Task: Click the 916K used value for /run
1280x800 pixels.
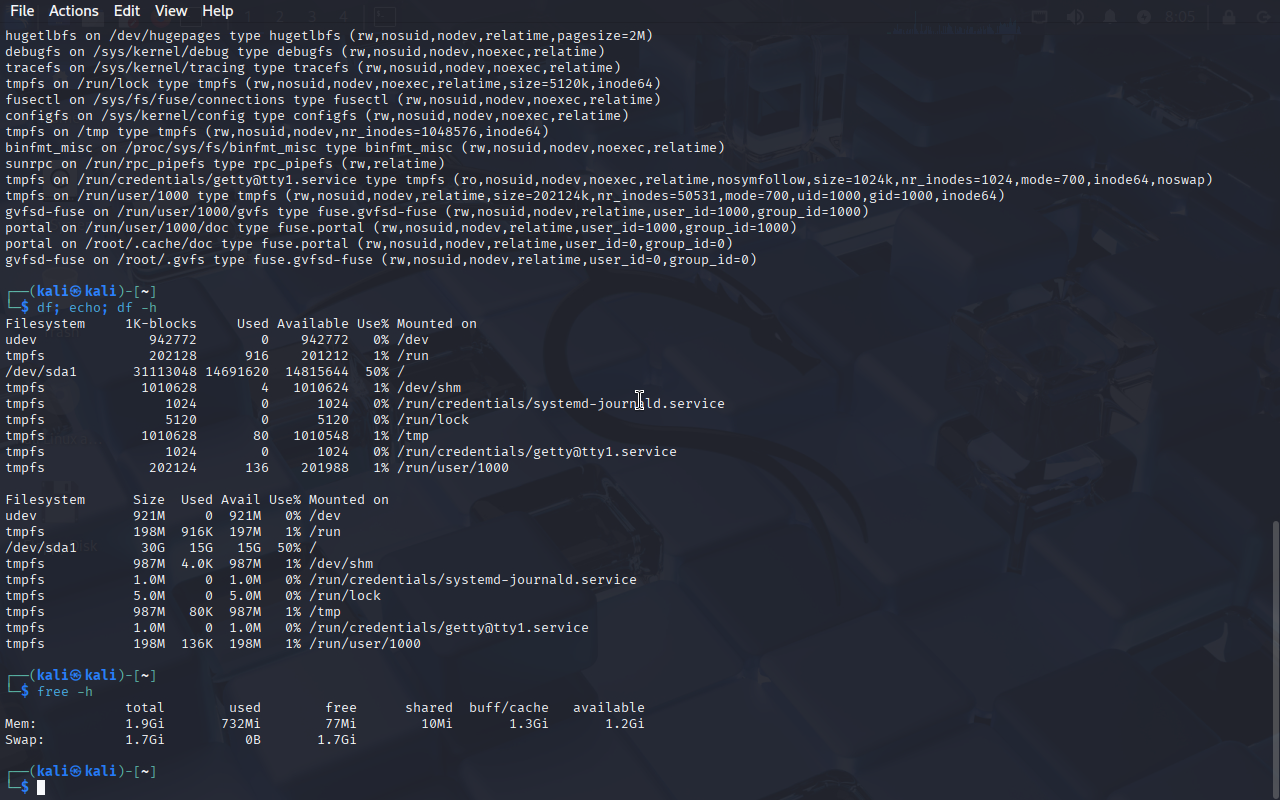Action: (x=197, y=531)
